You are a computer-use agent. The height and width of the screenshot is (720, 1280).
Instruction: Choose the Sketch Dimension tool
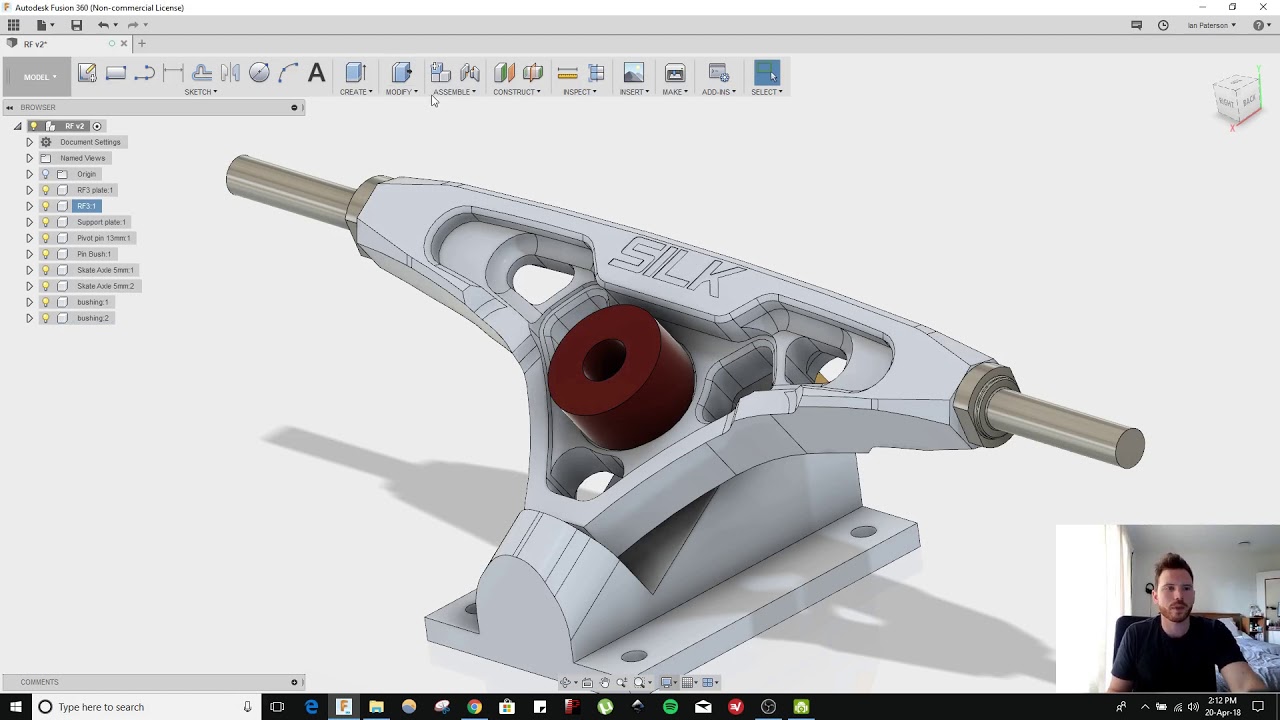173,73
